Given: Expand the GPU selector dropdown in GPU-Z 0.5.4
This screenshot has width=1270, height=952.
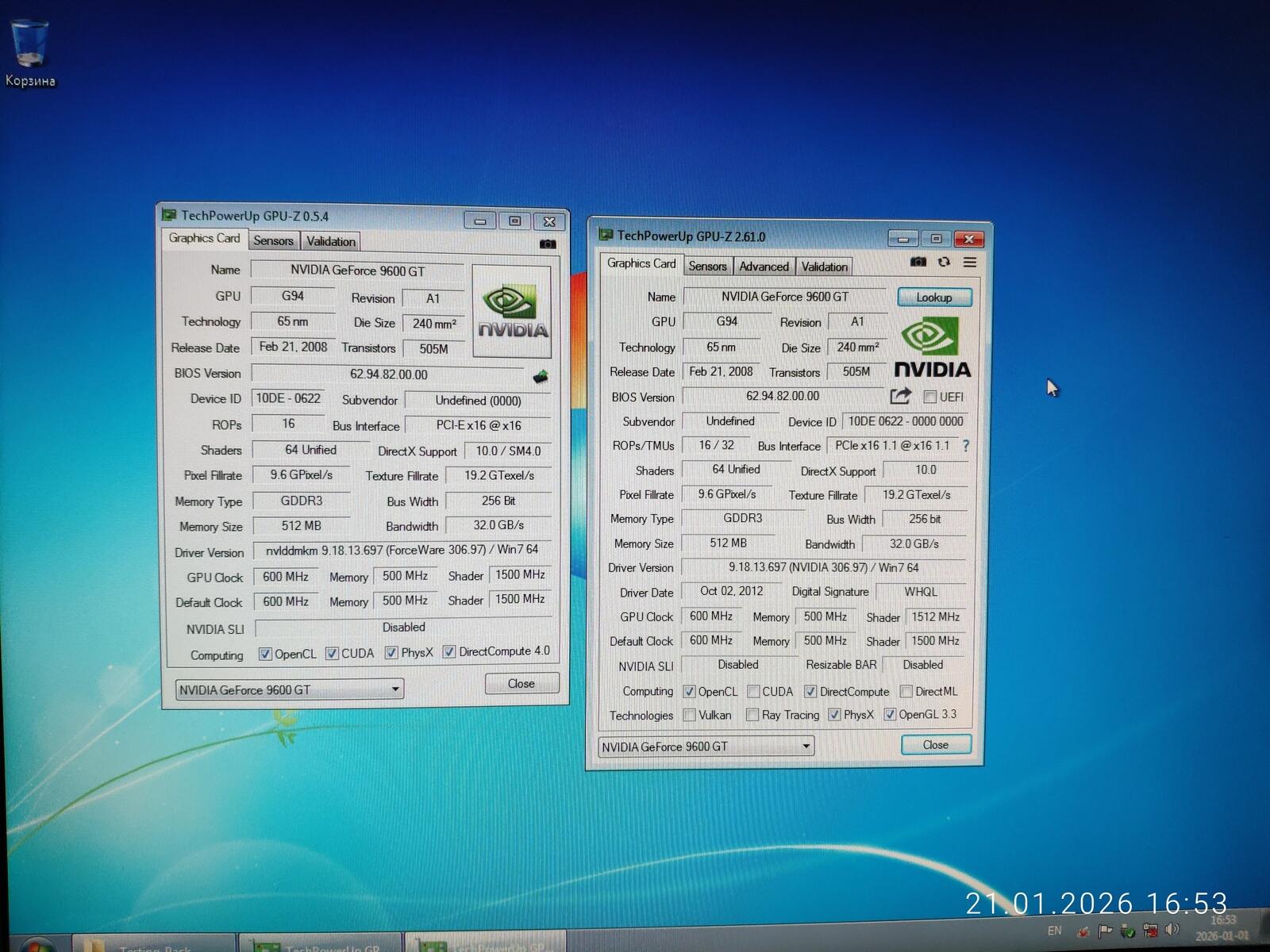Looking at the screenshot, I should click(x=394, y=689).
